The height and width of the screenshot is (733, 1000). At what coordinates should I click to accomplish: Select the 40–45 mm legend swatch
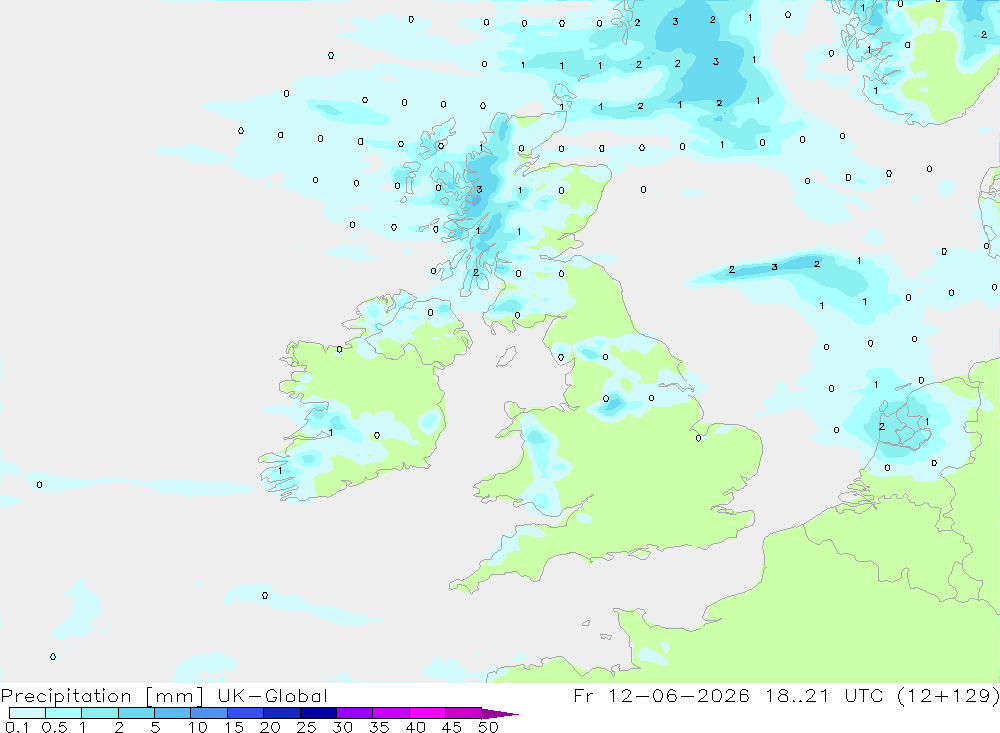coord(427,713)
